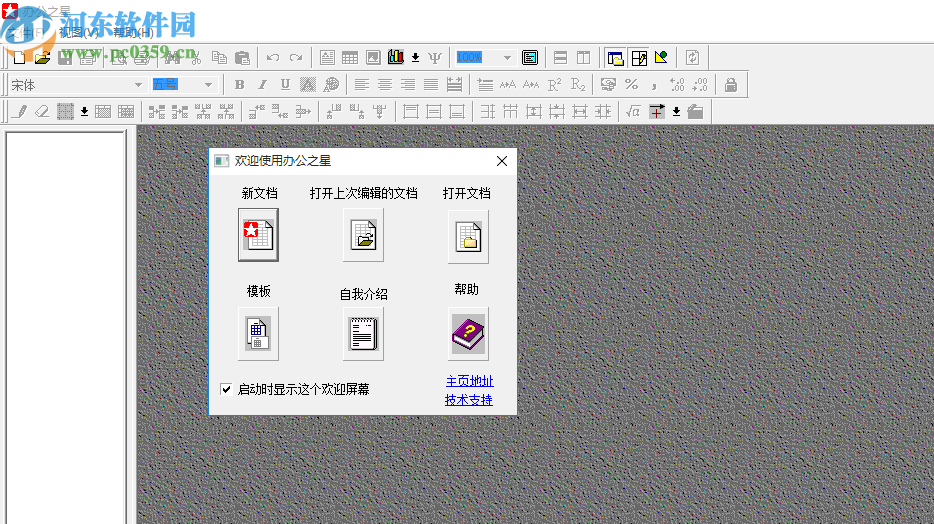Expand the arrow beside the chart icon
The width and height of the screenshot is (934, 524).
(x=416, y=58)
